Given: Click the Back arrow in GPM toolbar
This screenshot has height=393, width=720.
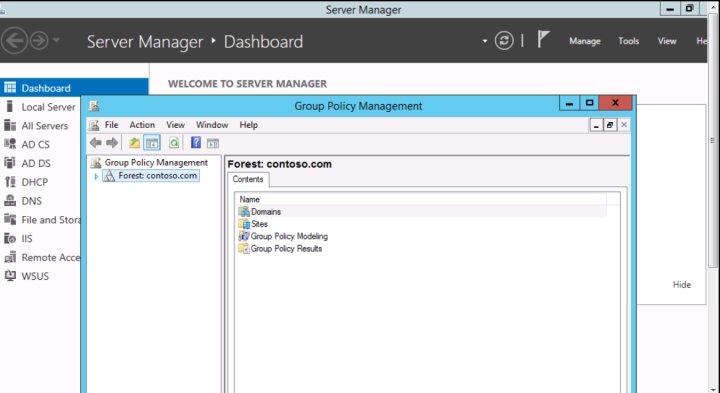Looking at the screenshot, I should coord(96,143).
